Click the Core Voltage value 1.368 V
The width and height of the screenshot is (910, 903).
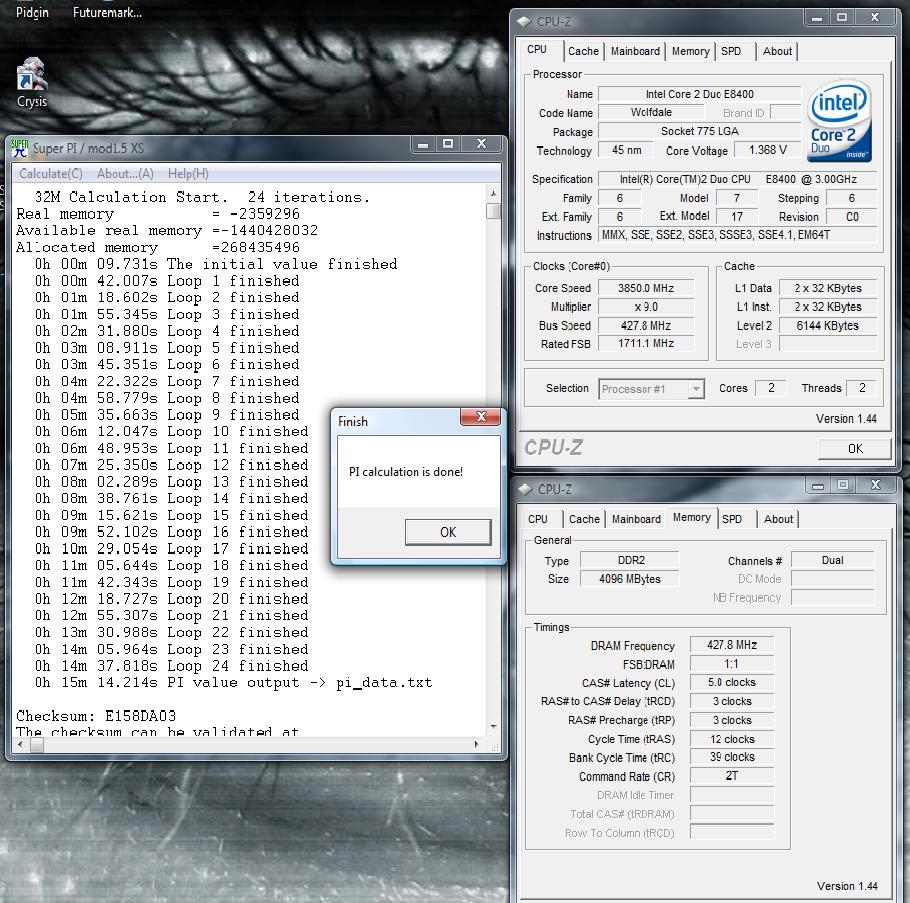click(x=767, y=150)
